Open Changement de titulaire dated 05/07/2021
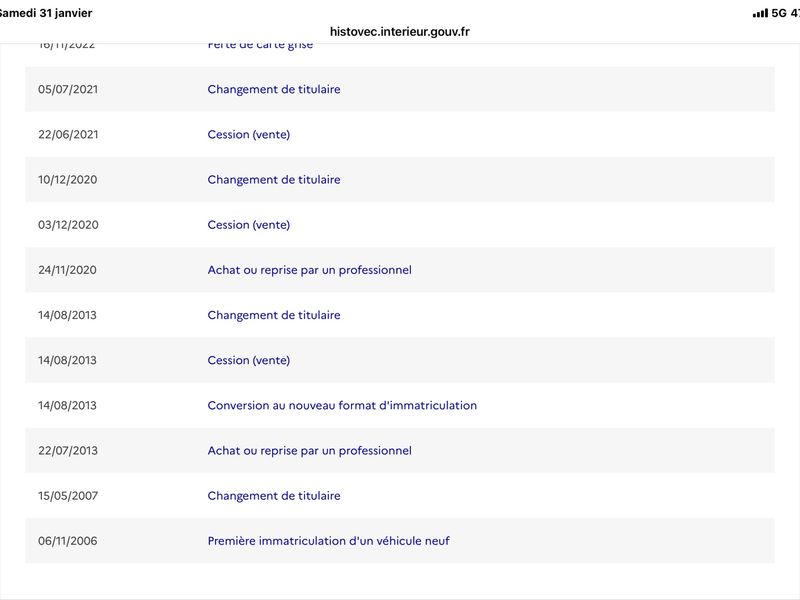The image size is (800, 600). (x=274, y=89)
